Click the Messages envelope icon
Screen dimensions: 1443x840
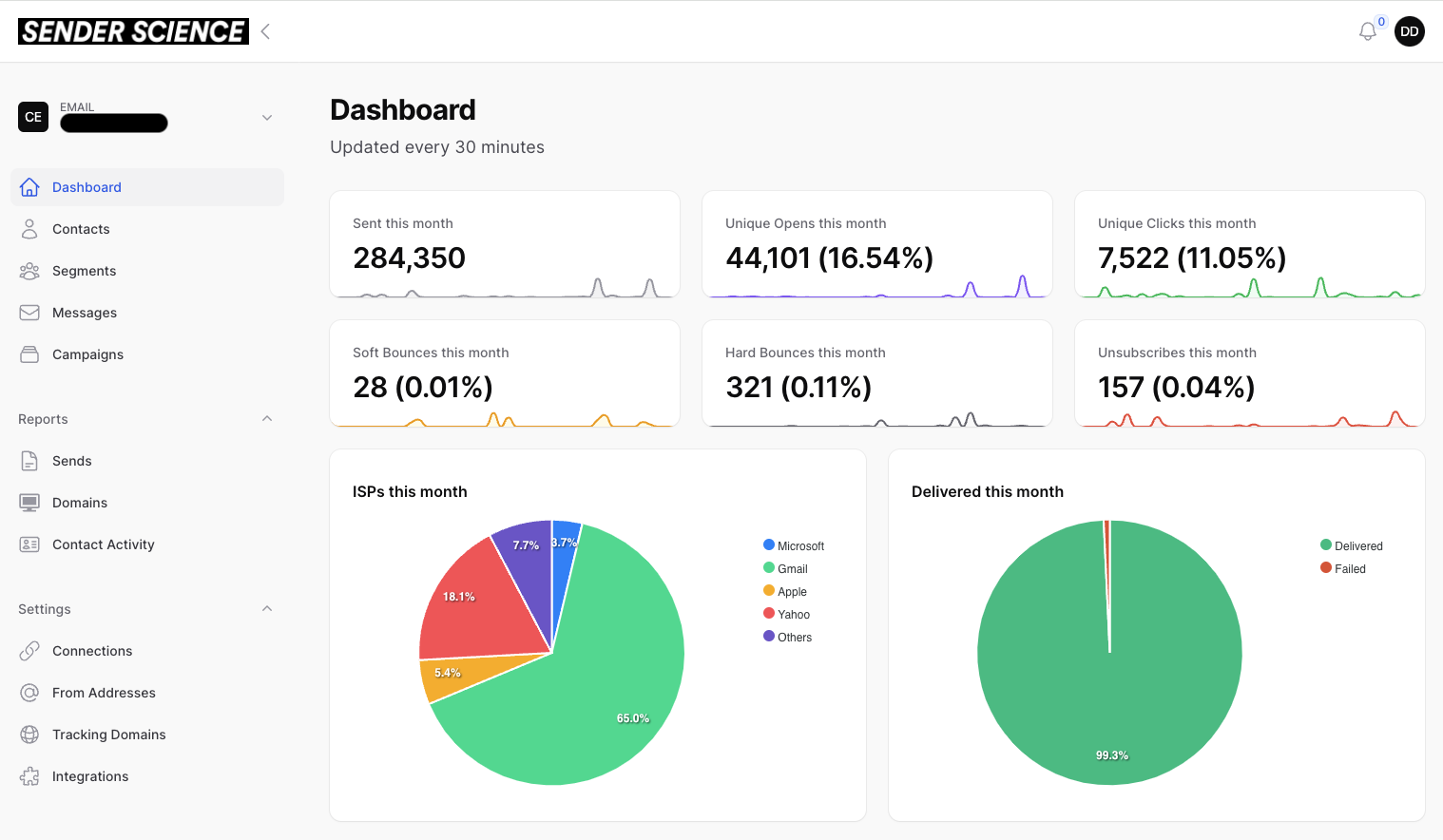pos(29,313)
